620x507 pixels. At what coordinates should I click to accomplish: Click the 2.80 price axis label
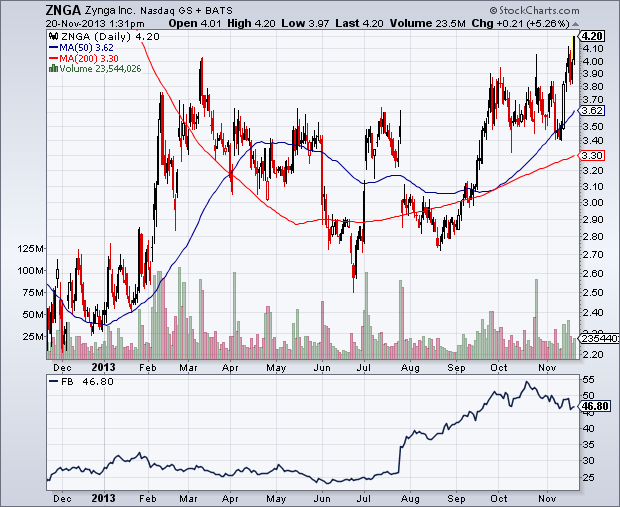click(593, 237)
